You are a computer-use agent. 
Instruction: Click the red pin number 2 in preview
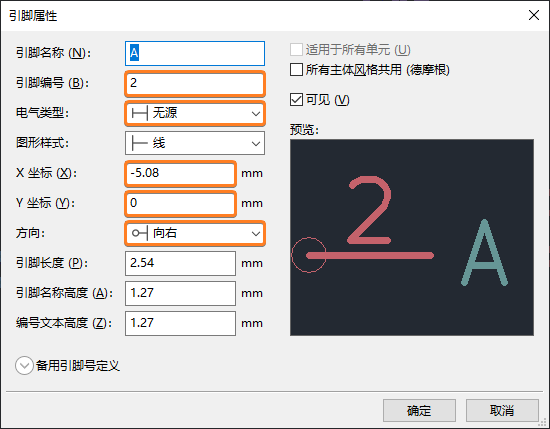(369, 210)
